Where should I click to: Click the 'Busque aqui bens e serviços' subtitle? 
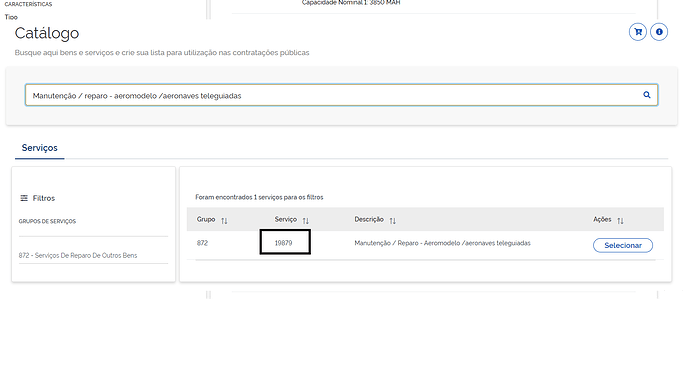[162, 52]
